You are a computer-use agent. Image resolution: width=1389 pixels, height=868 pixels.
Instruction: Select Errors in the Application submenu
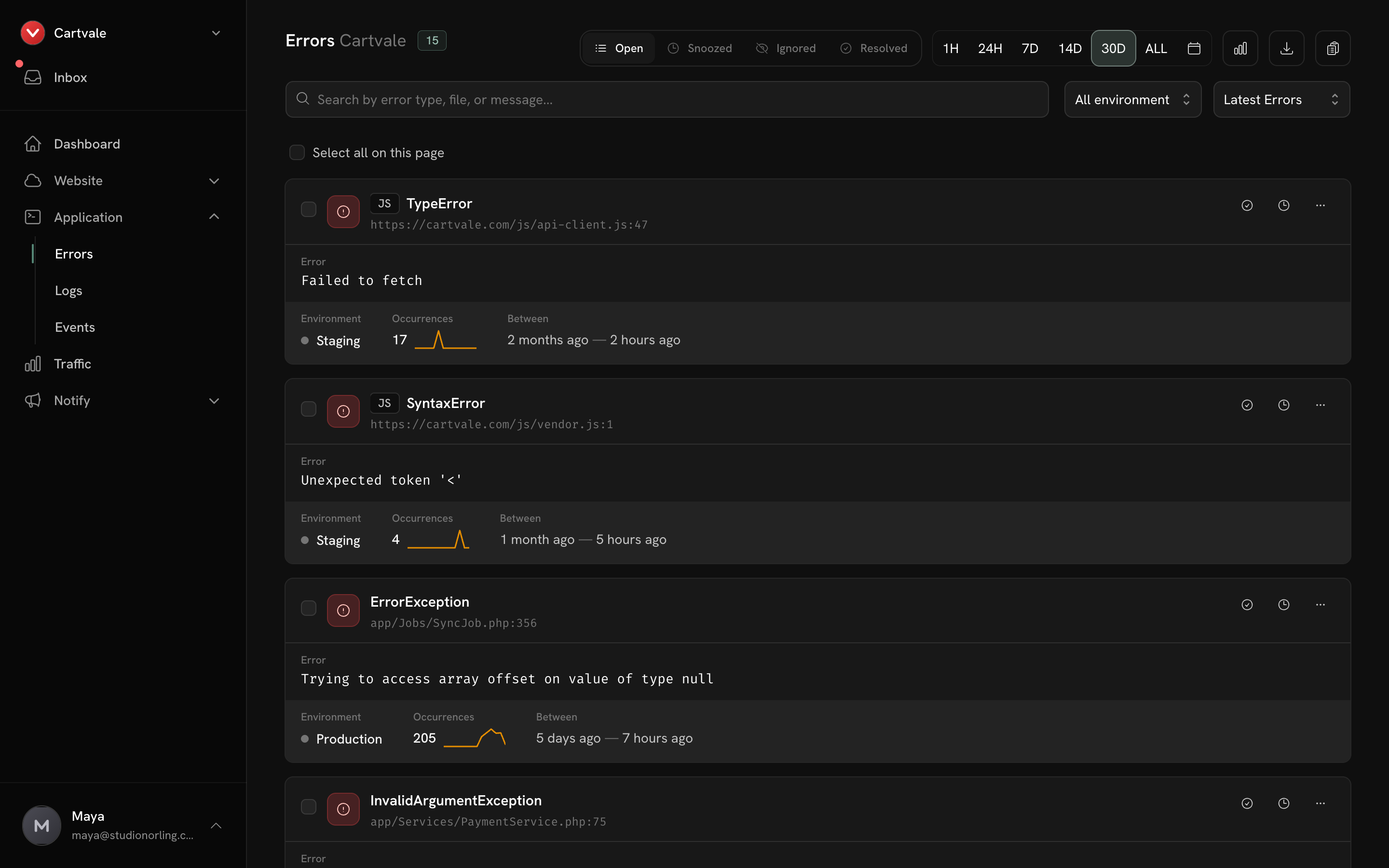coord(73,254)
